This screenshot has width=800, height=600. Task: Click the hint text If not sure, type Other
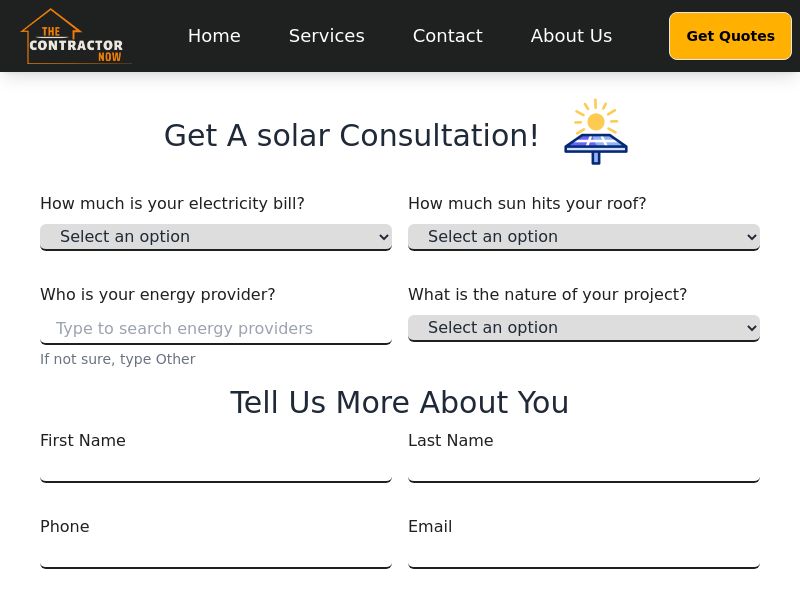[117, 359]
